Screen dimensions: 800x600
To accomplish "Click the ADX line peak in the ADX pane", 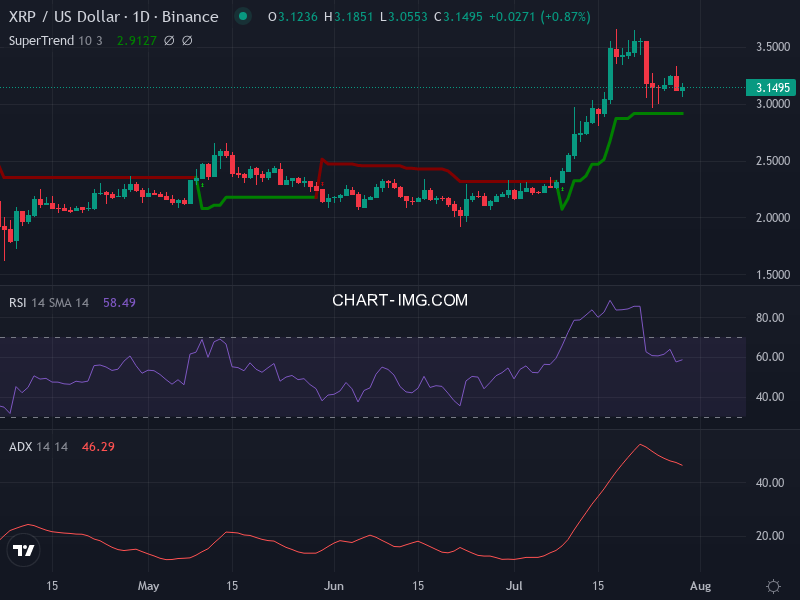I will point(640,444).
